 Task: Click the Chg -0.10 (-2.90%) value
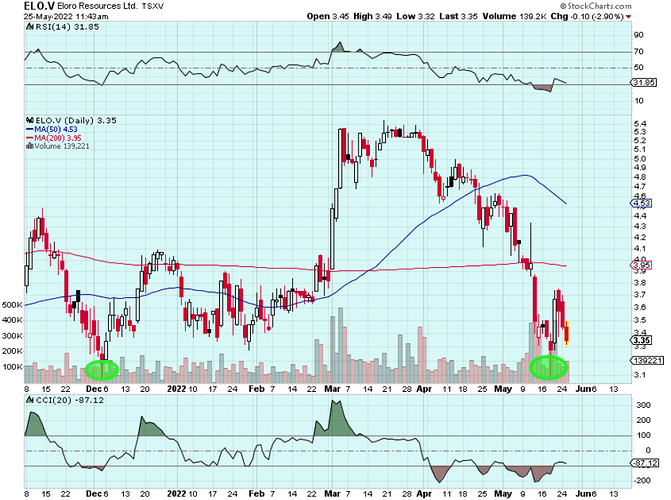587,17
